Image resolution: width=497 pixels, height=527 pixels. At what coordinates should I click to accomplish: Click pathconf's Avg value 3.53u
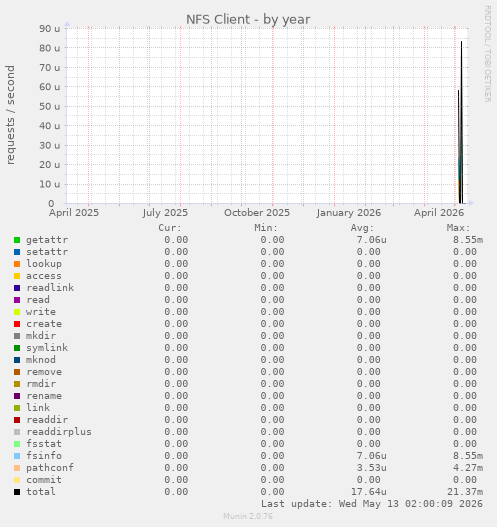pyautogui.click(x=371, y=468)
